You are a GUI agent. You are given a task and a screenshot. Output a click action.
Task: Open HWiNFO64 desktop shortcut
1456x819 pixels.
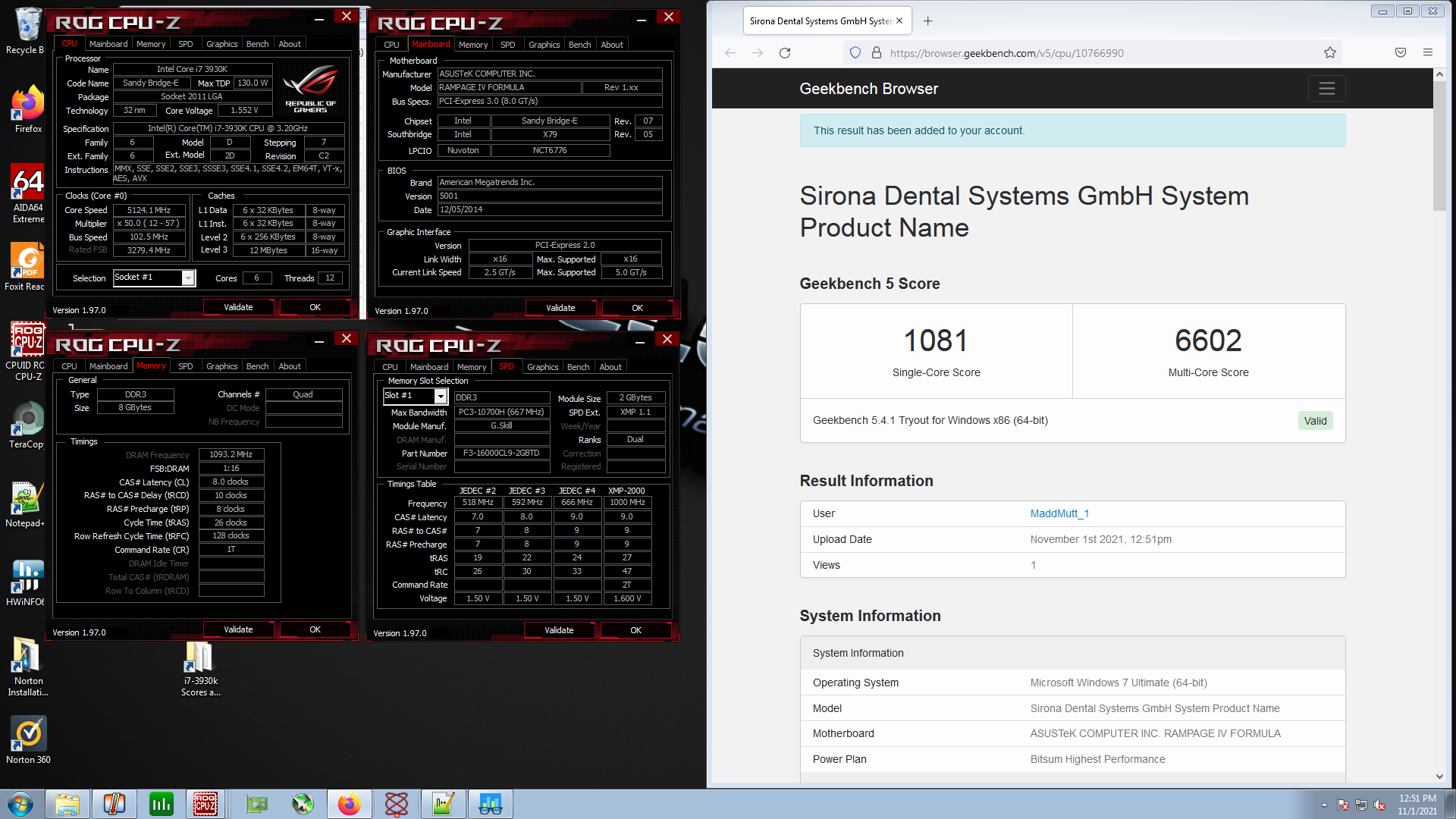point(27,582)
